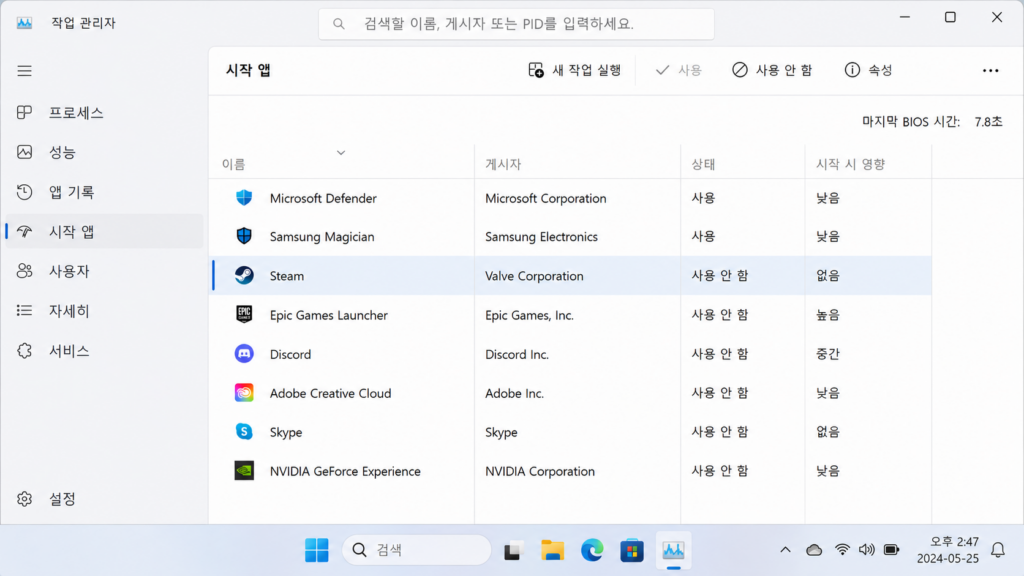Sort by the 상태 column header
1024x576 pixels.
point(703,165)
